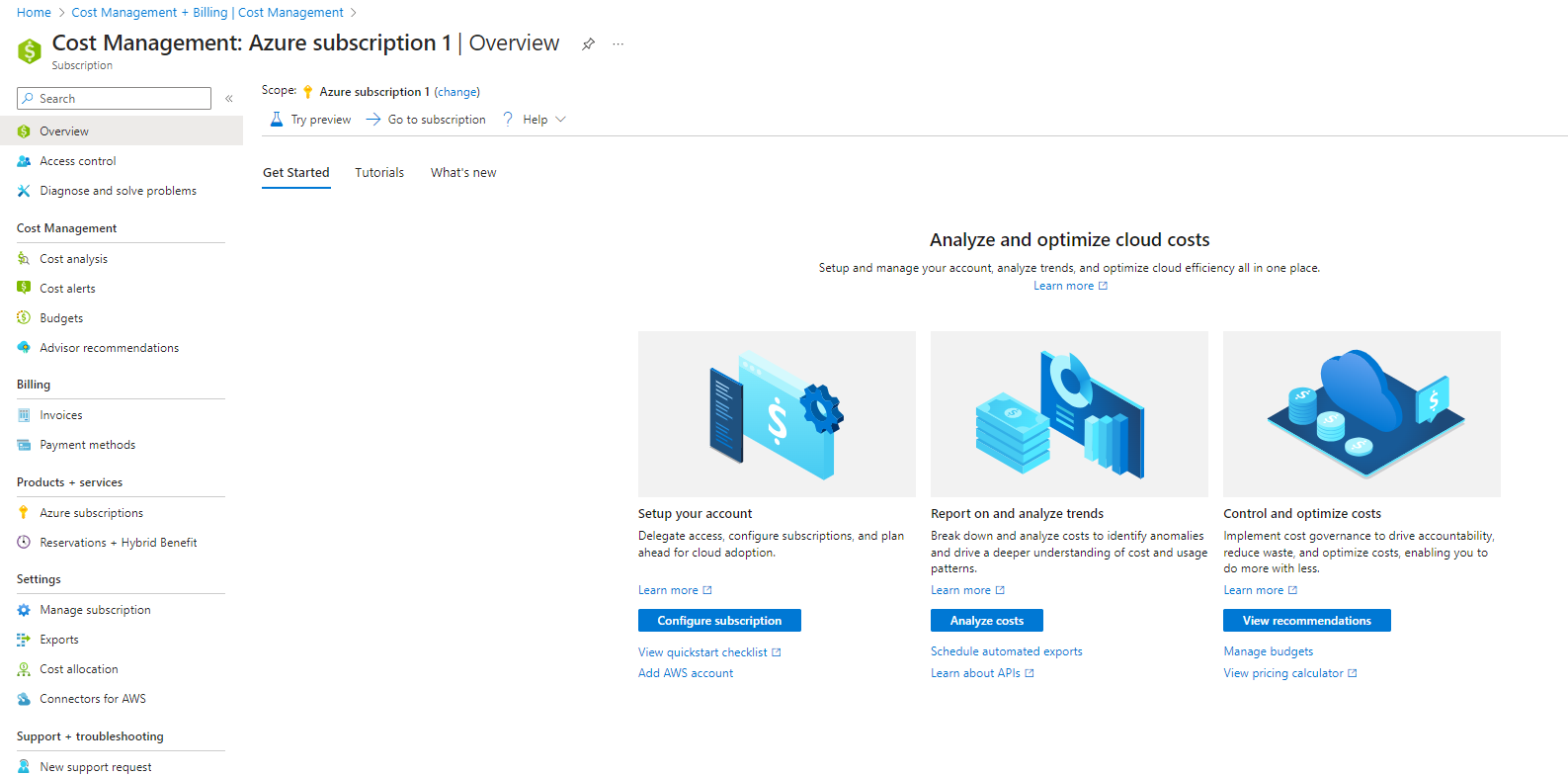1568x776 pixels.
Task: Click the Reservations clock icon
Action: (24, 543)
